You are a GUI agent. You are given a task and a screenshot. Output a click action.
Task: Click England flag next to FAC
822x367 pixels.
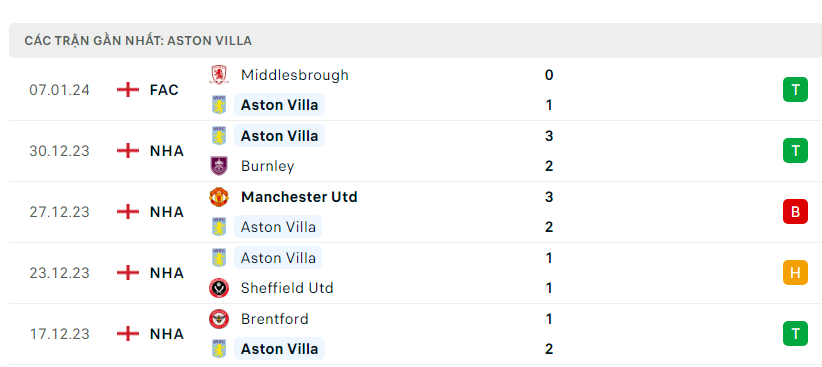128,90
